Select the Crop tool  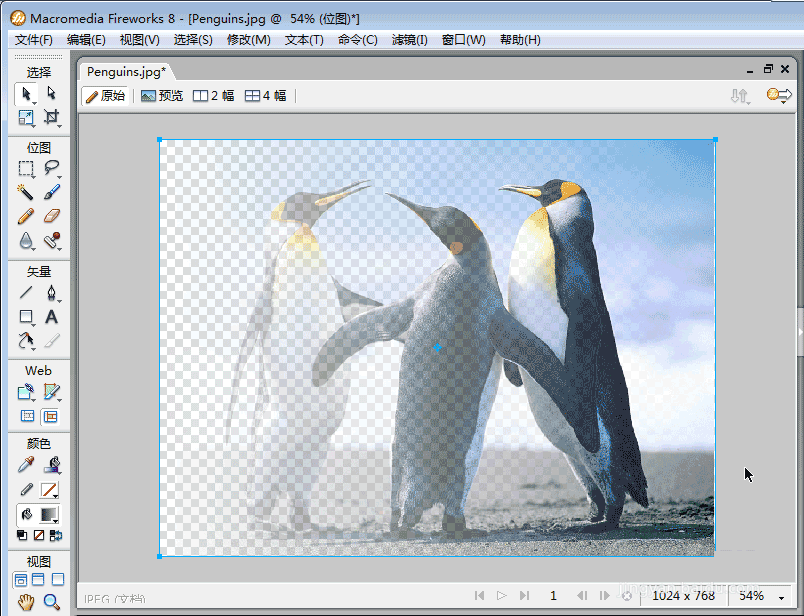coord(52,118)
